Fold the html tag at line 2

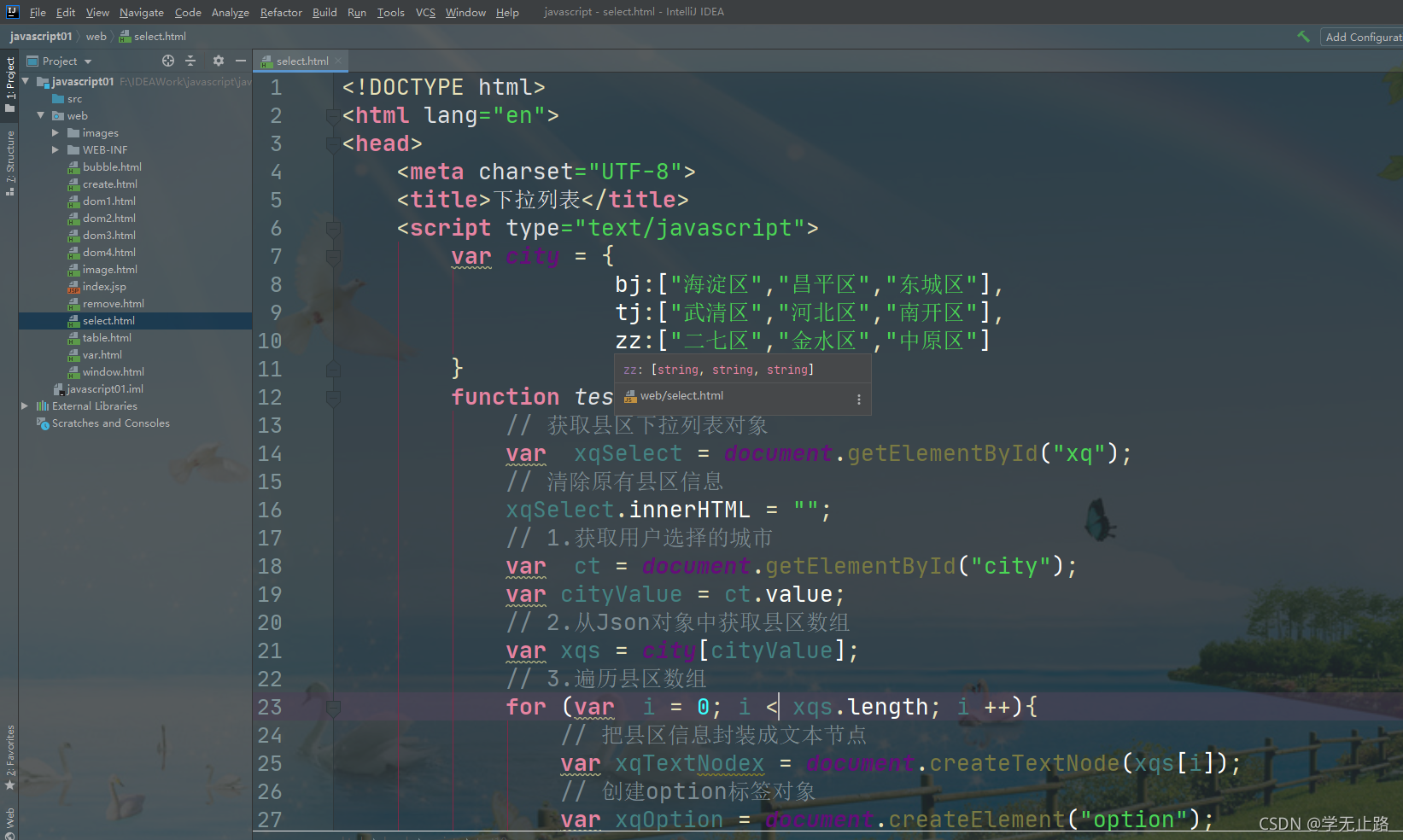point(333,115)
